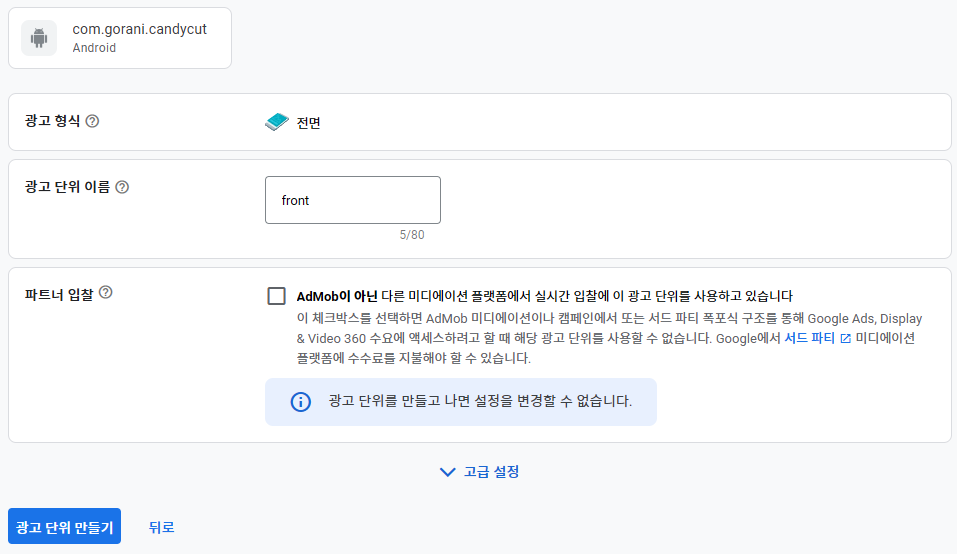The image size is (957, 554).
Task: Expand the 고급 설정 section
Action: (479, 472)
